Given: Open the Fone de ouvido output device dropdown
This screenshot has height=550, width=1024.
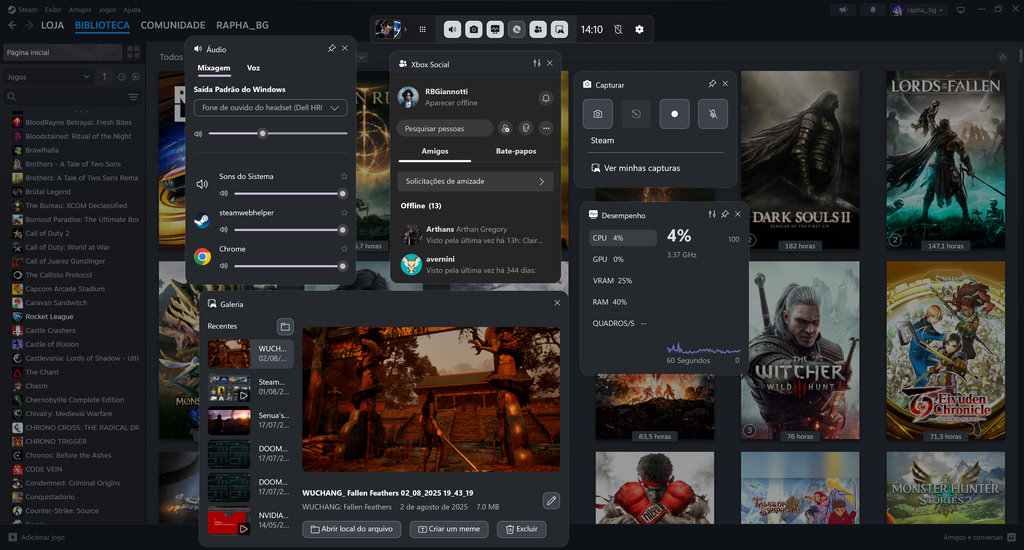Looking at the screenshot, I should point(270,108).
